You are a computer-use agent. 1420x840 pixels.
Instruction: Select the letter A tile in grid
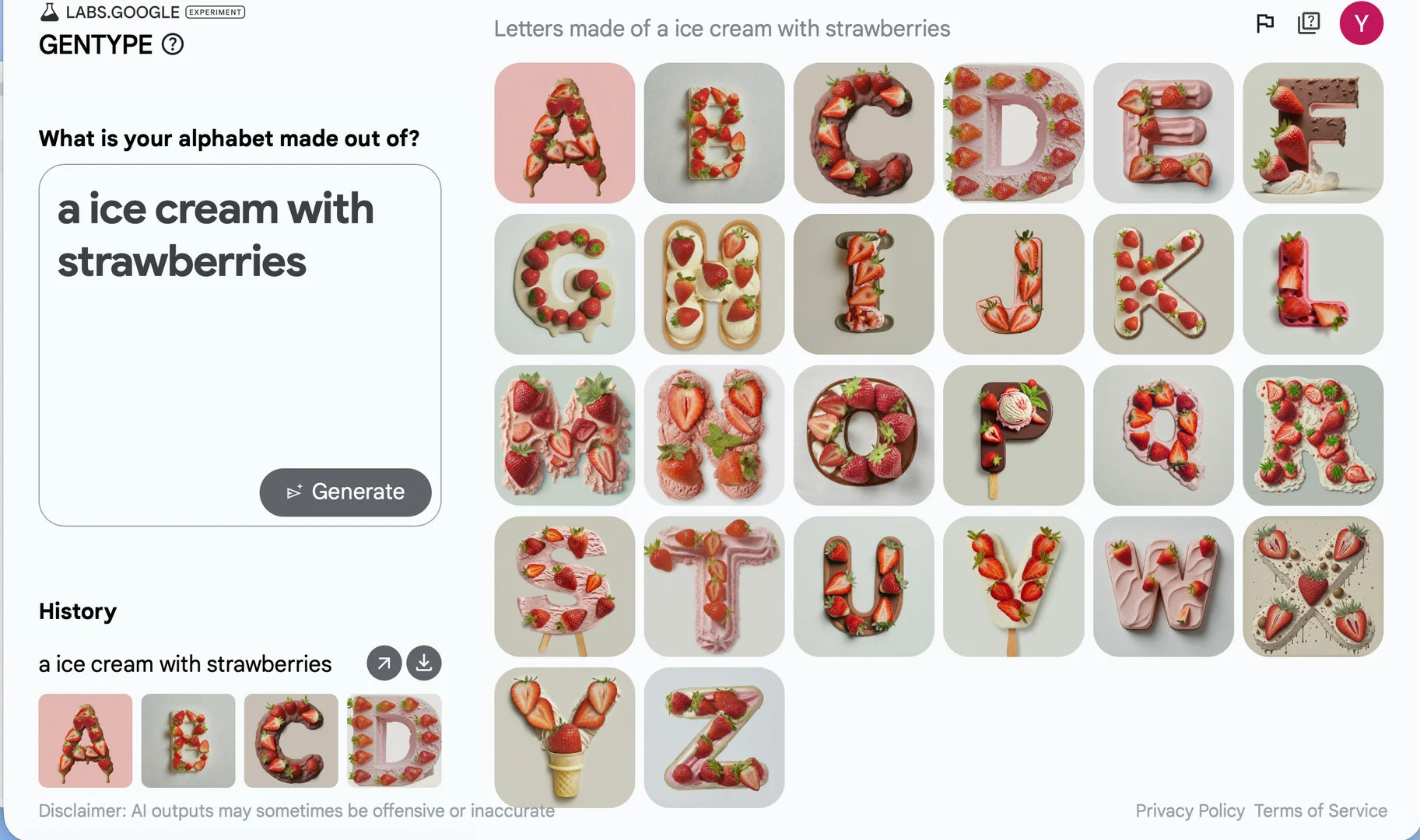(x=564, y=133)
